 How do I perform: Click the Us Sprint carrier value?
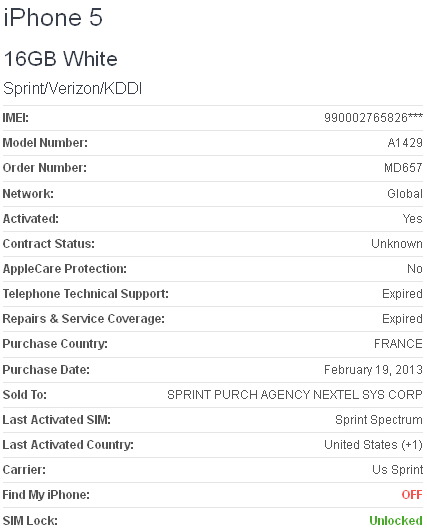(397, 470)
